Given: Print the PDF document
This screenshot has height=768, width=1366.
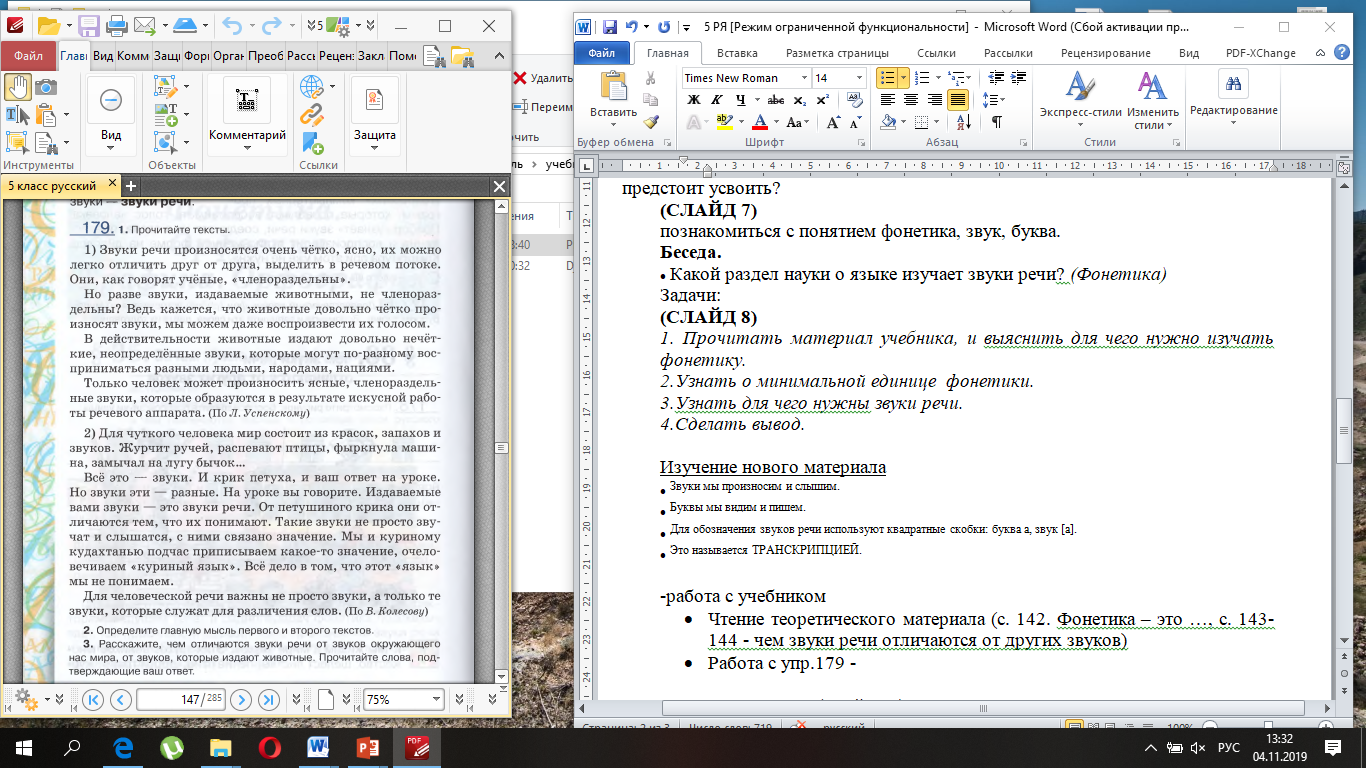Looking at the screenshot, I should point(116,24).
